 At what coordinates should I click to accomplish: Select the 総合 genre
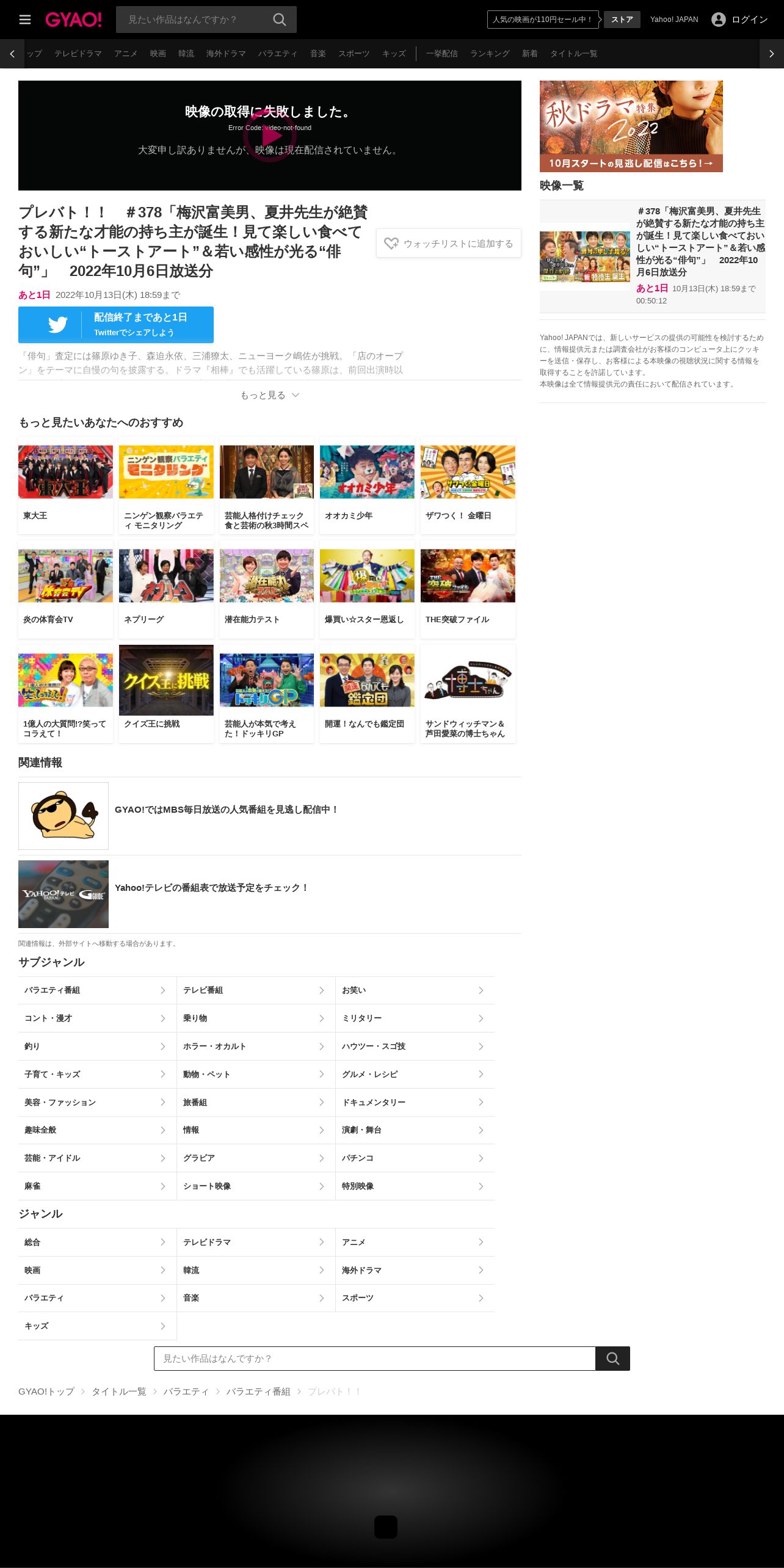point(97,1242)
